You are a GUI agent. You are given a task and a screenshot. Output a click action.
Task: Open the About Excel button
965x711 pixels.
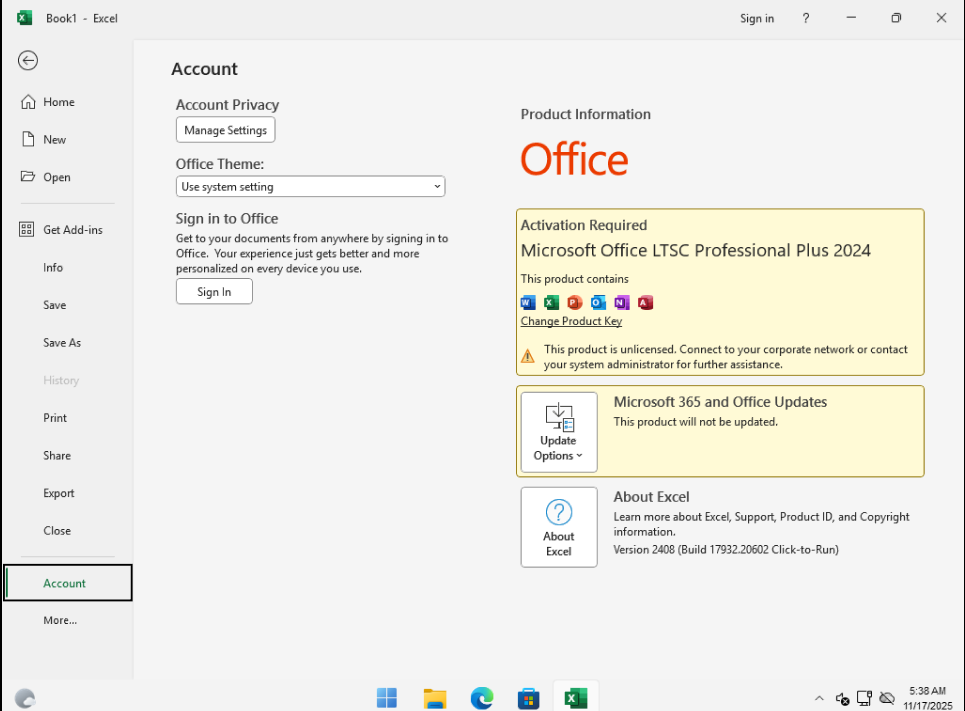pos(558,527)
